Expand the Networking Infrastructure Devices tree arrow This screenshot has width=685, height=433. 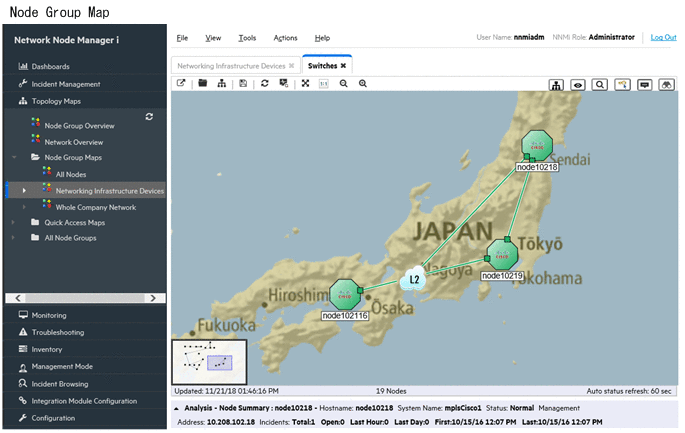tap(24, 190)
